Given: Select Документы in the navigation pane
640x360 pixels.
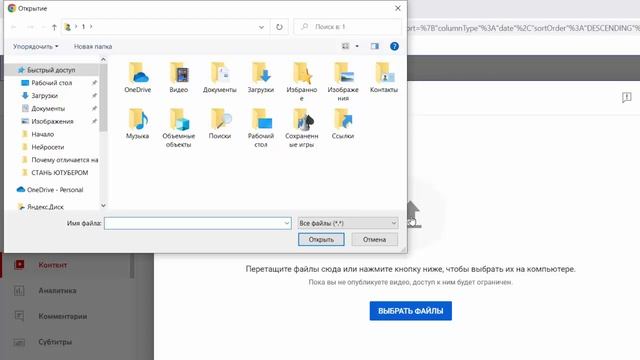Looking at the screenshot, I should tap(48, 109).
